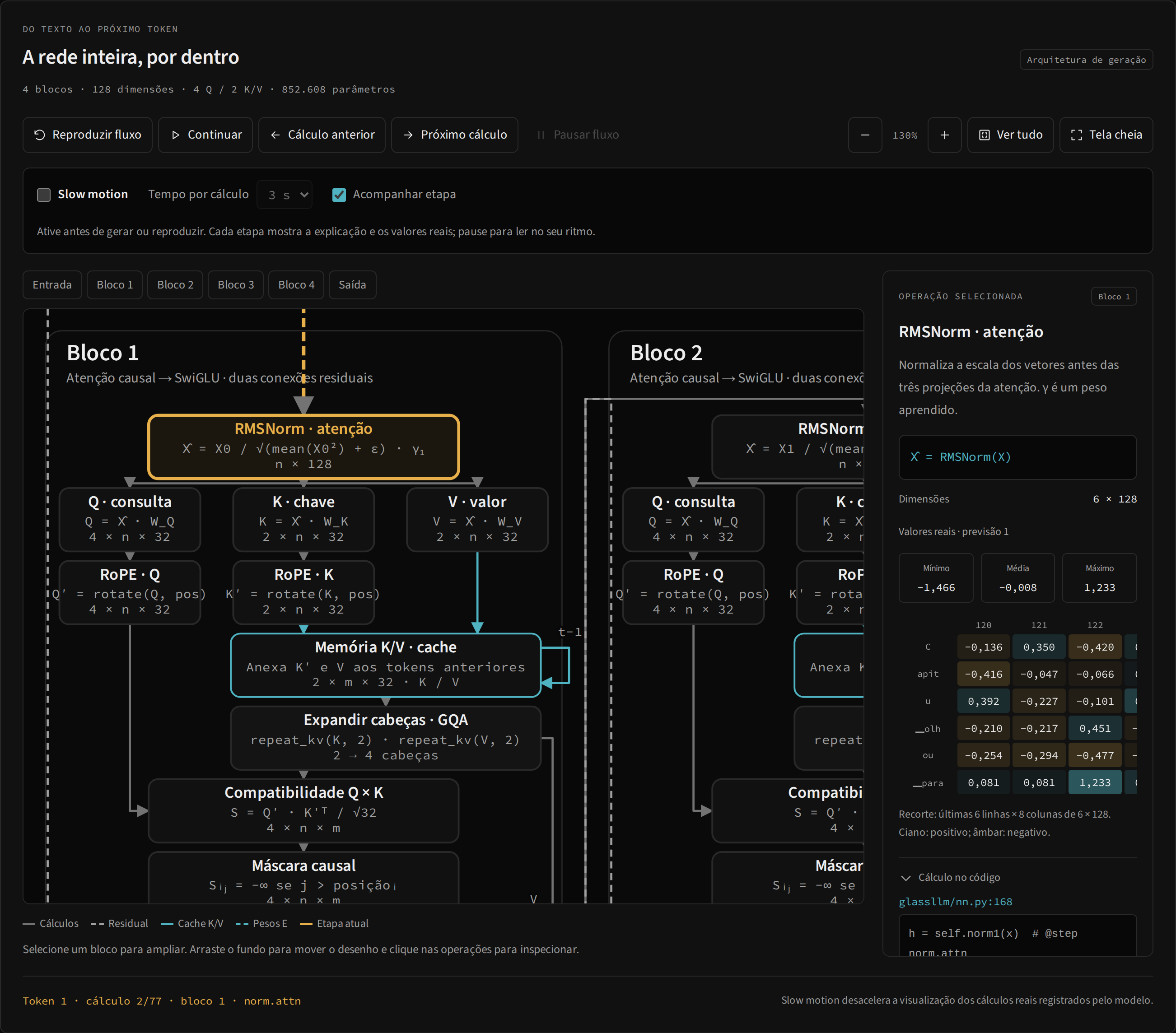Open the glassllm/nn.py:168 code link
This screenshot has width=1176, height=1033.
tap(955, 901)
